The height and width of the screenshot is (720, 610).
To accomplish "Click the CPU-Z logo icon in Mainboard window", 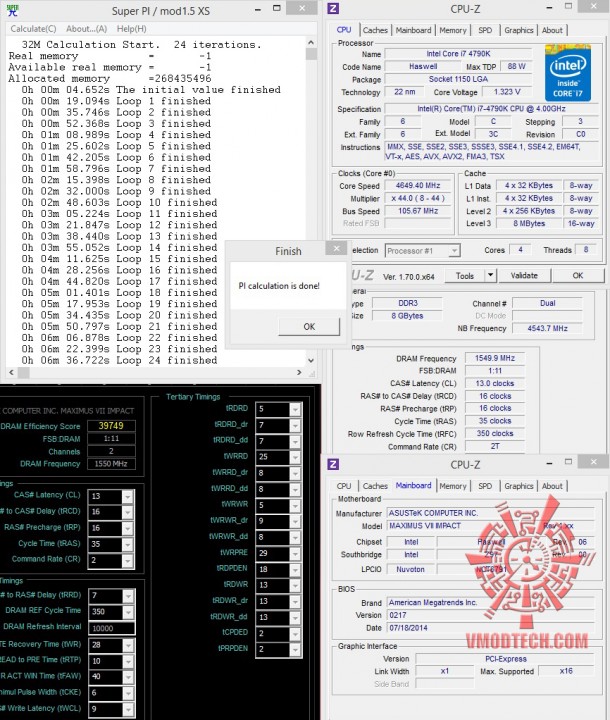I will click(333, 464).
